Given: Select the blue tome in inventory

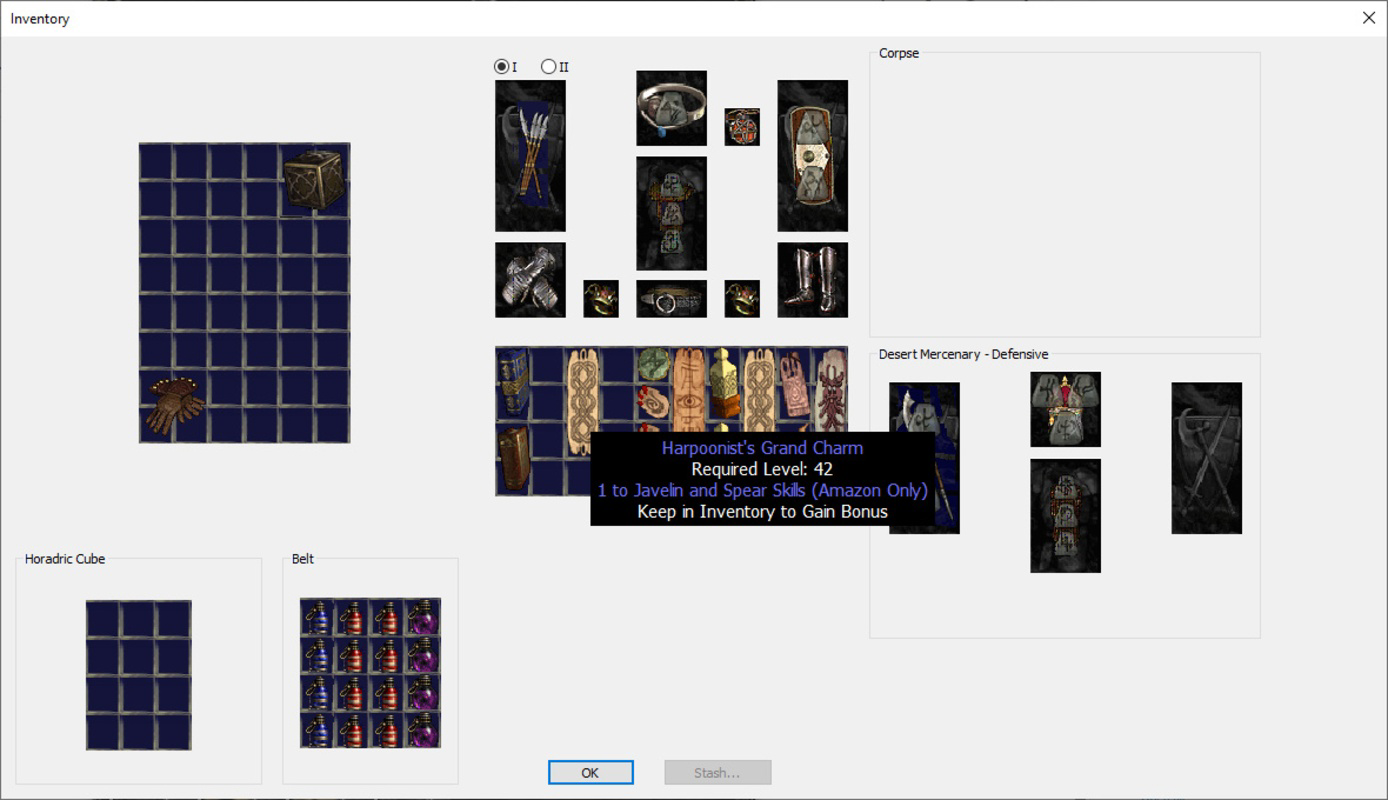Looking at the screenshot, I should click(512, 384).
